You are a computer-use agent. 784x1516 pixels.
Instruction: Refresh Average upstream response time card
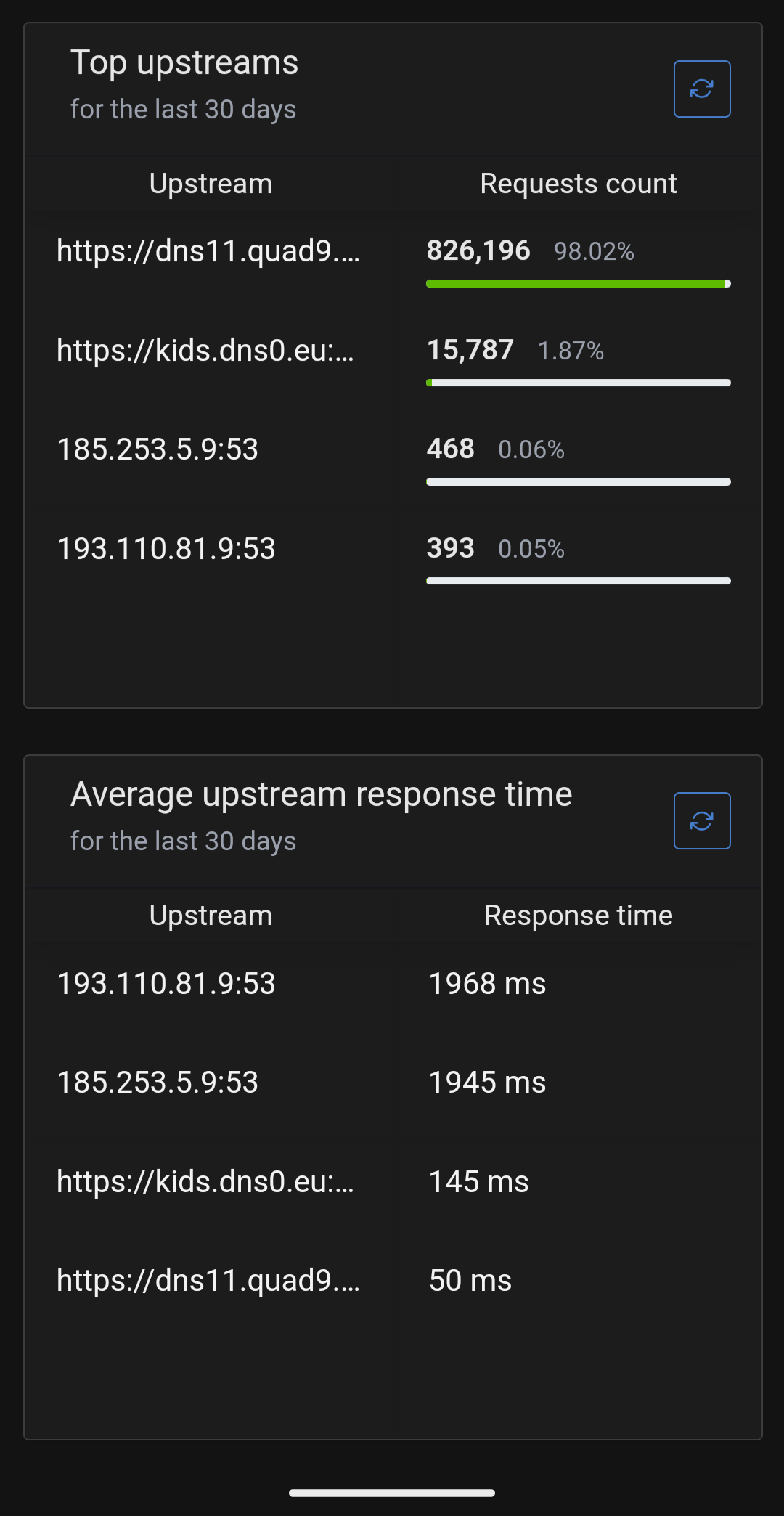pyautogui.click(x=702, y=820)
